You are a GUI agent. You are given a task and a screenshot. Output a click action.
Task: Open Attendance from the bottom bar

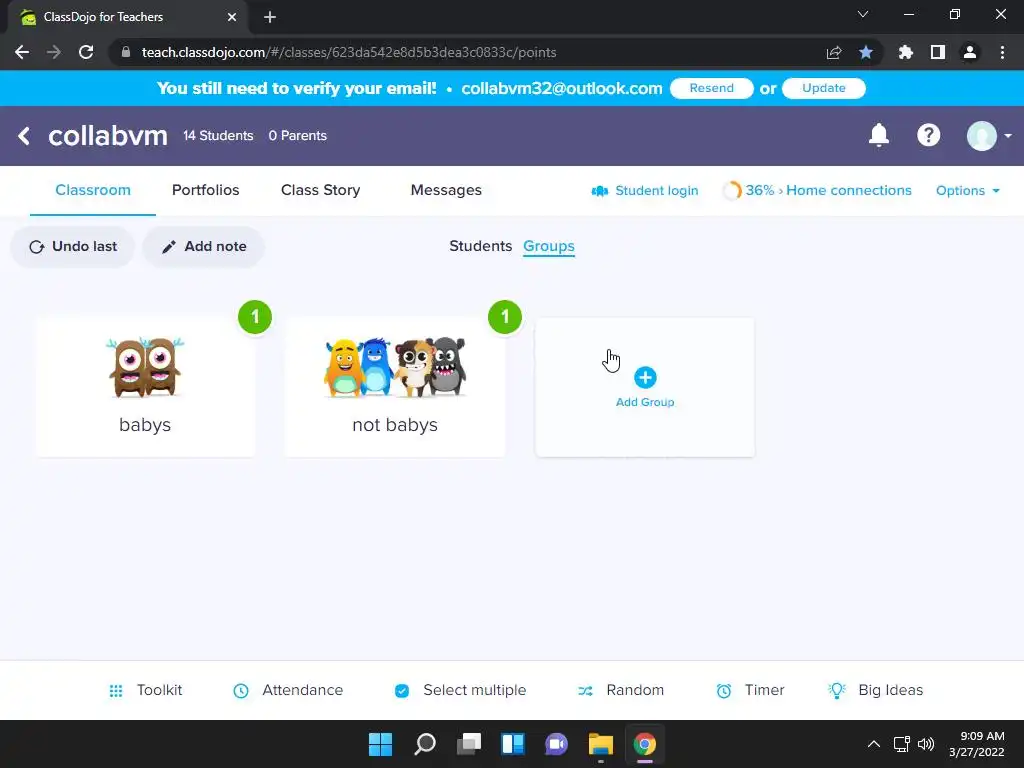click(288, 690)
